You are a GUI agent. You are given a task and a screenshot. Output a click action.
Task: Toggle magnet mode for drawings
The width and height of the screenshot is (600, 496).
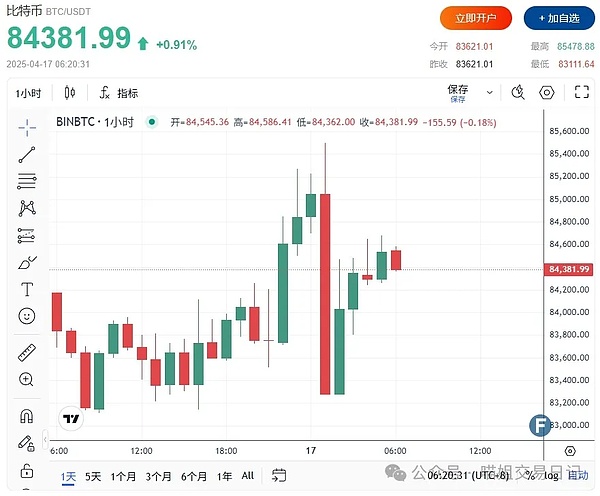[x=27, y=416]
